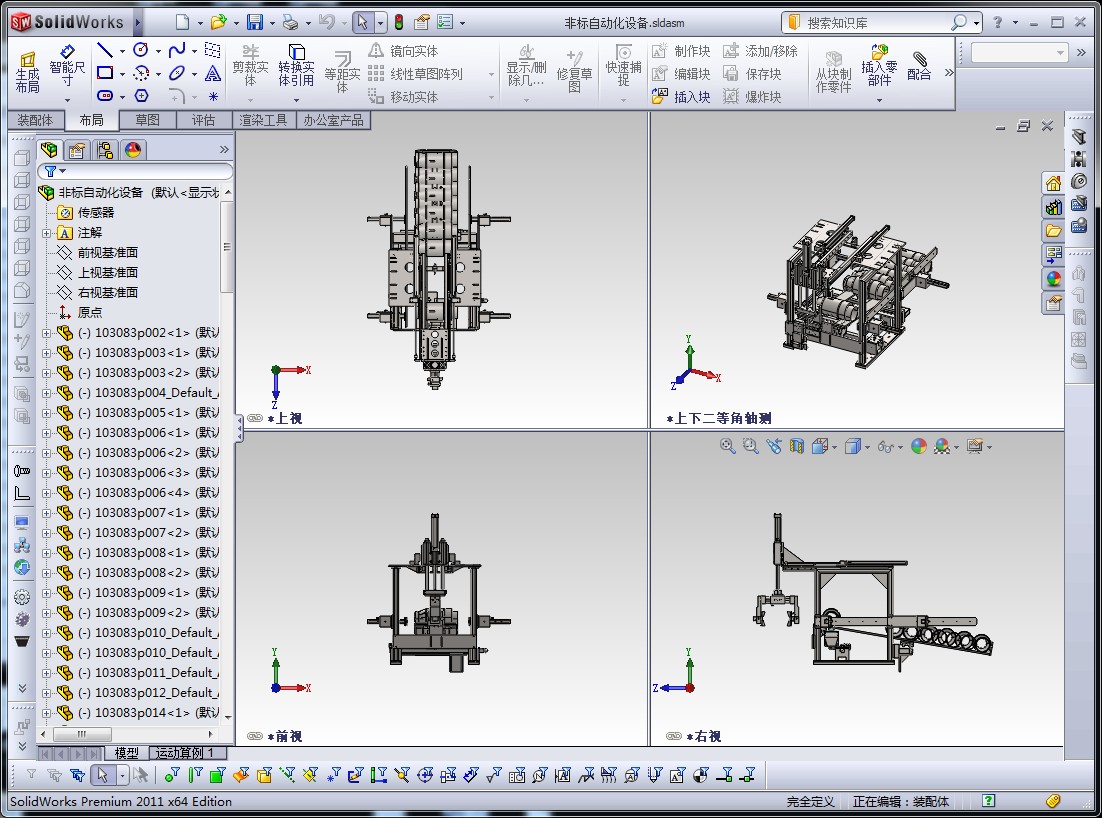The height and width of the screenshot is (818, 1102).
Task: Click the Mate (配合) icon
Action: [x=919, y=66]
